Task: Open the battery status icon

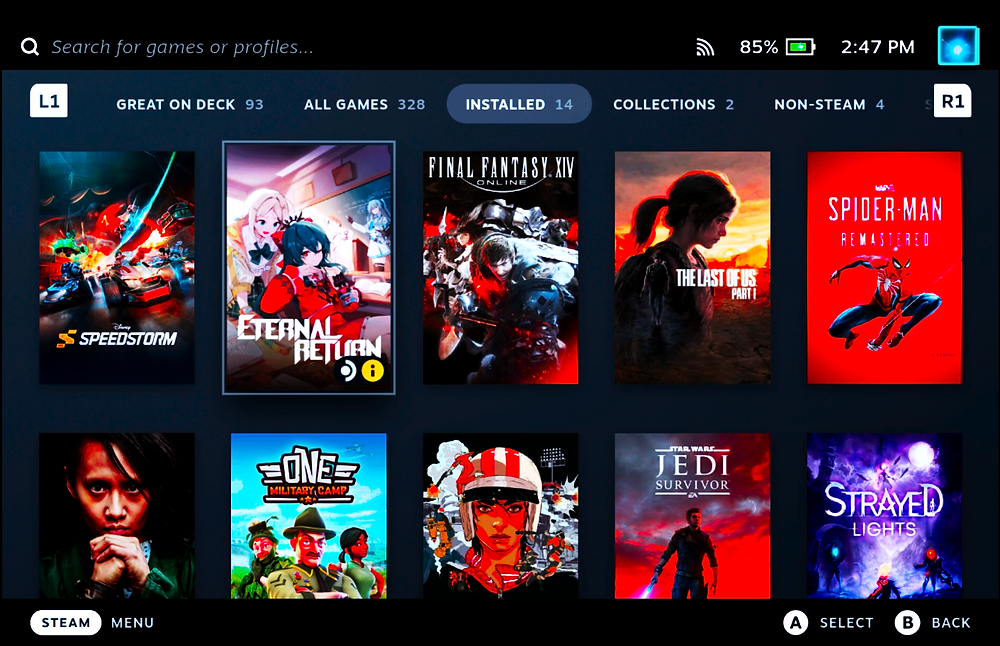Action: [x=800, y=47]
